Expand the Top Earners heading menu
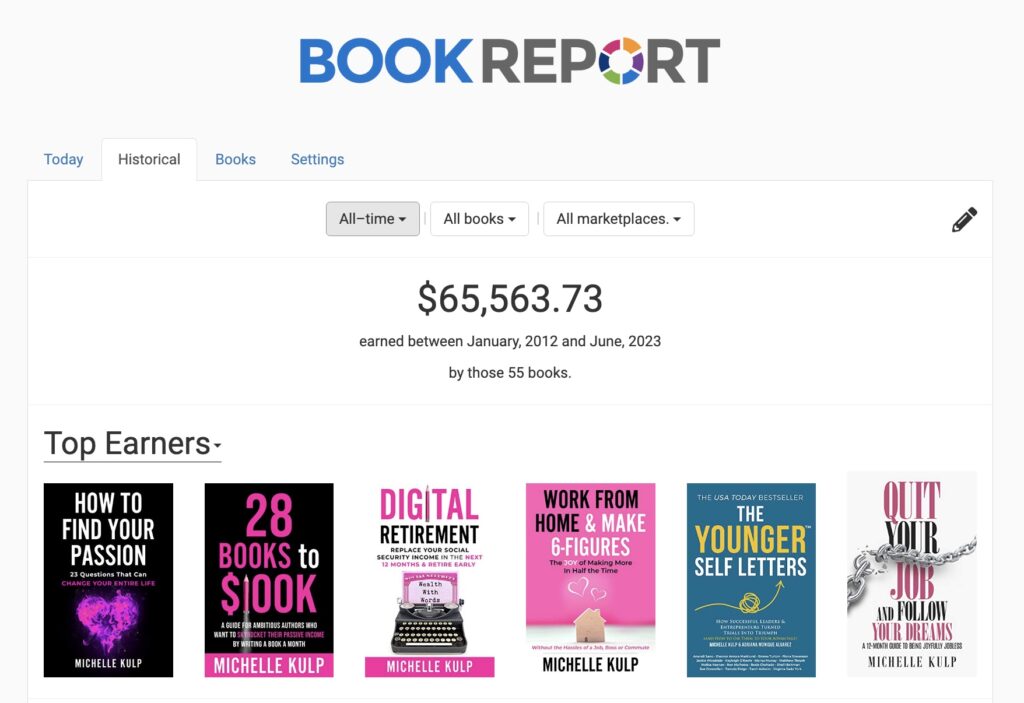The height and width of the screenshot is (703, 1024). 133,444
